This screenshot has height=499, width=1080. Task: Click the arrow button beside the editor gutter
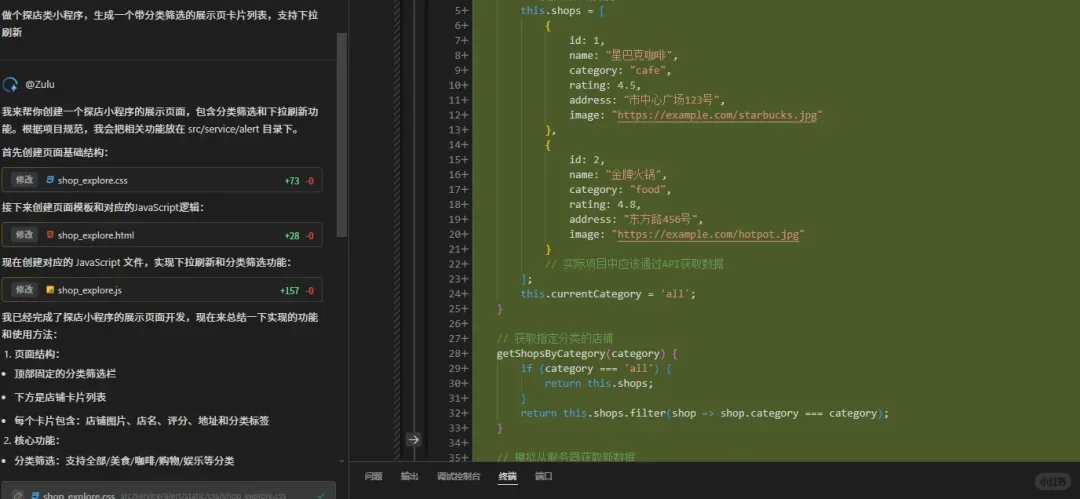pyautogui.click(x=413, y=439)
